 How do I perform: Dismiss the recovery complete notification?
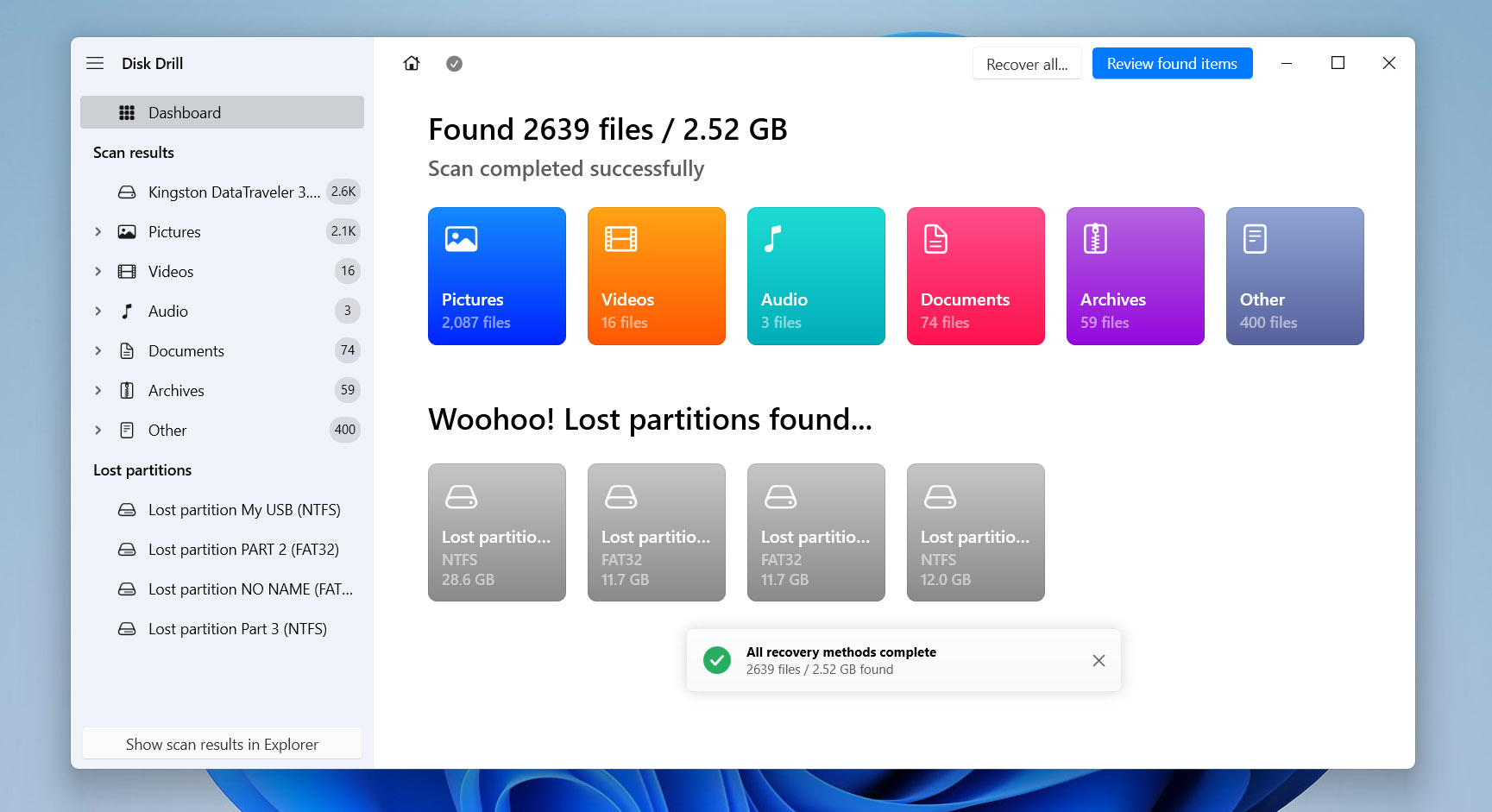tap(1099, 660)
